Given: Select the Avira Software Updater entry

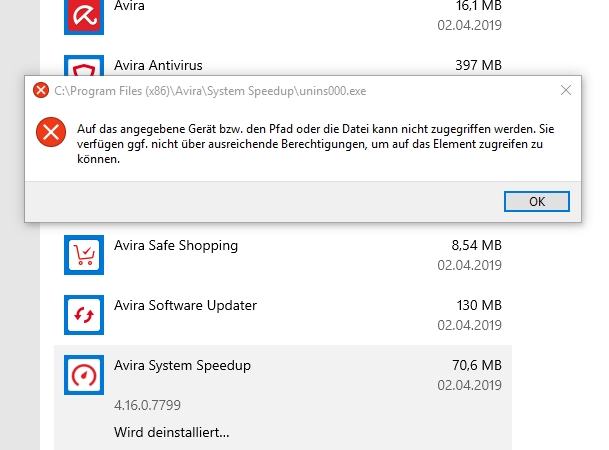Looking at the screenshot, I should point(283,315).
